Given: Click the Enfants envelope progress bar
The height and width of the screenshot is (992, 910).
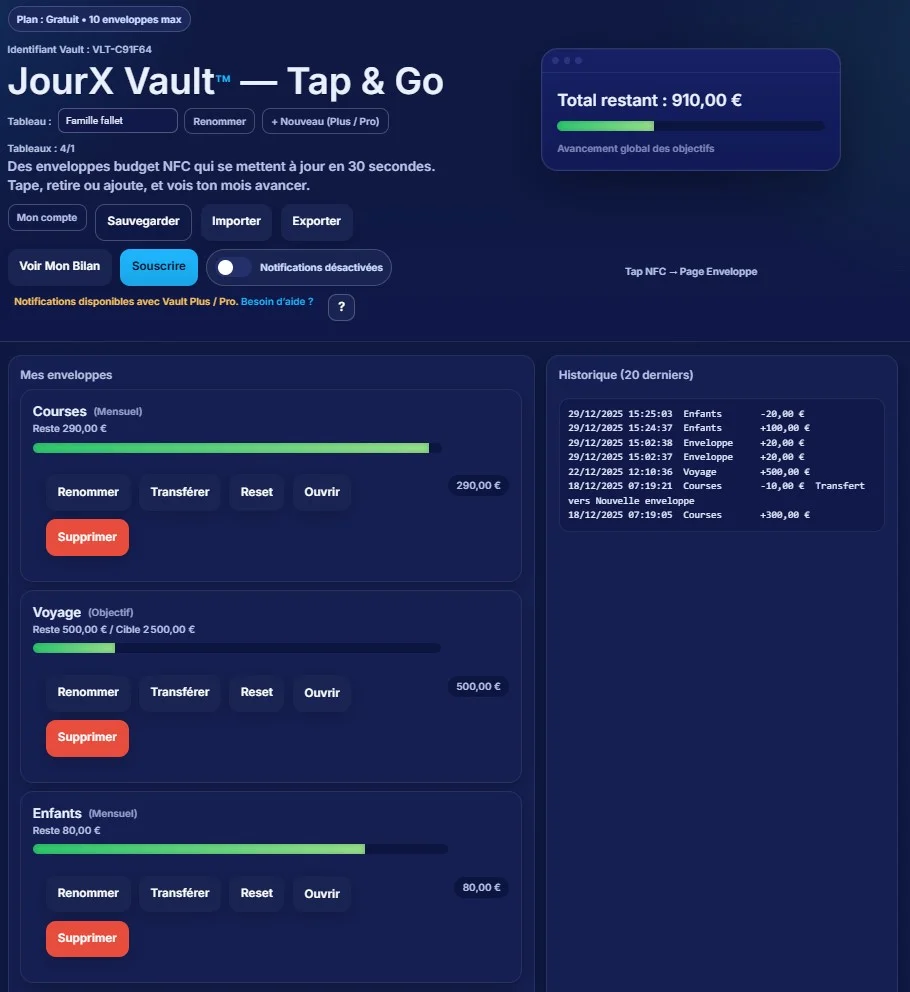Looking at the screenshot, I should (240, 849).
